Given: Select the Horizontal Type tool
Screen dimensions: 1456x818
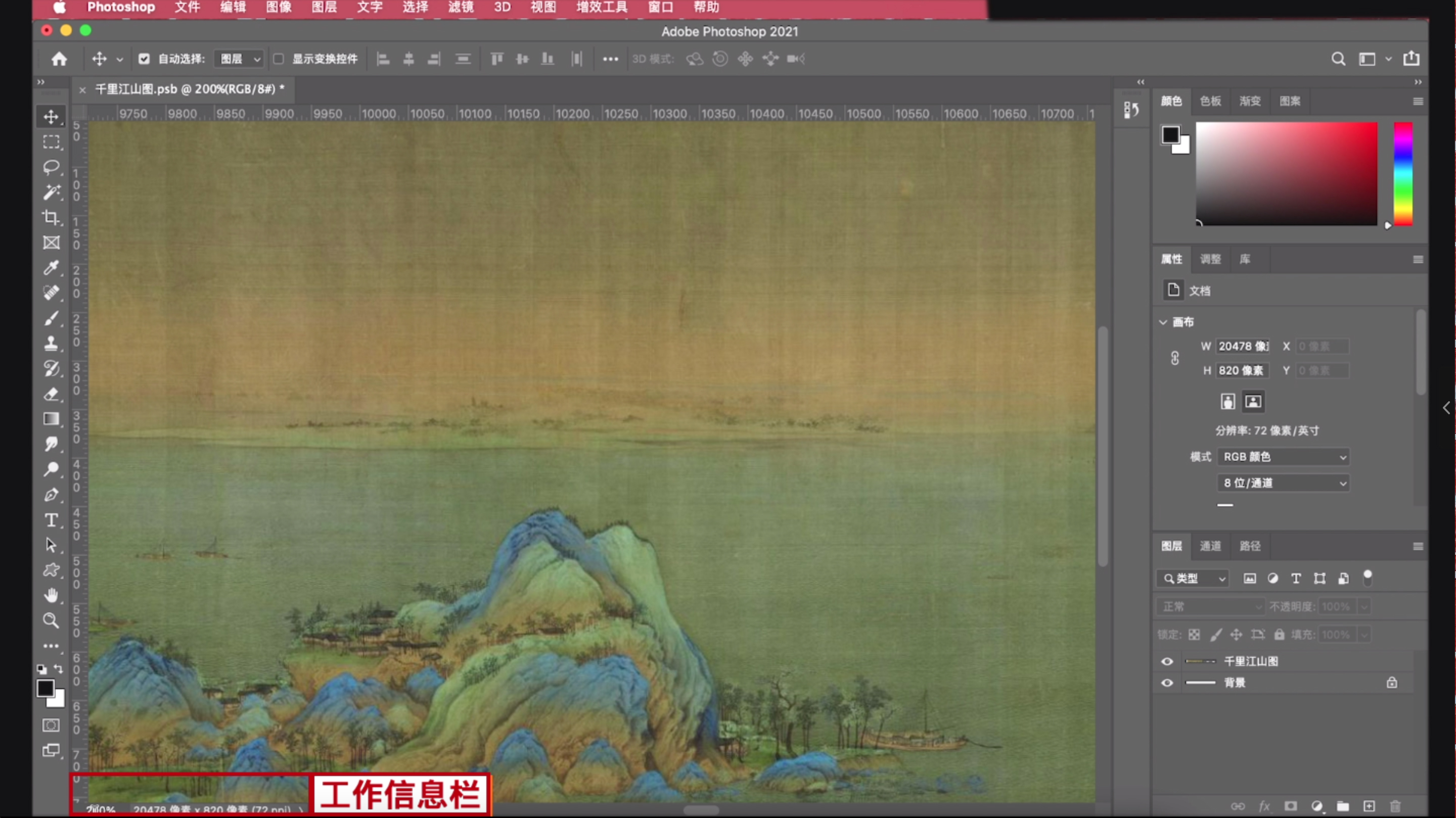Looking at the screenshot, I should click(52, 520).
